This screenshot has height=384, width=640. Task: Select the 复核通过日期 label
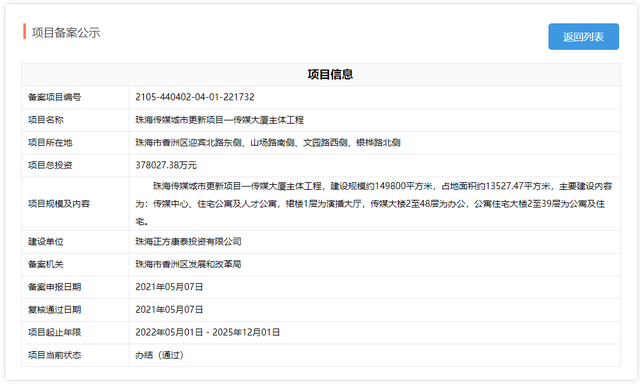coord(54,310)
